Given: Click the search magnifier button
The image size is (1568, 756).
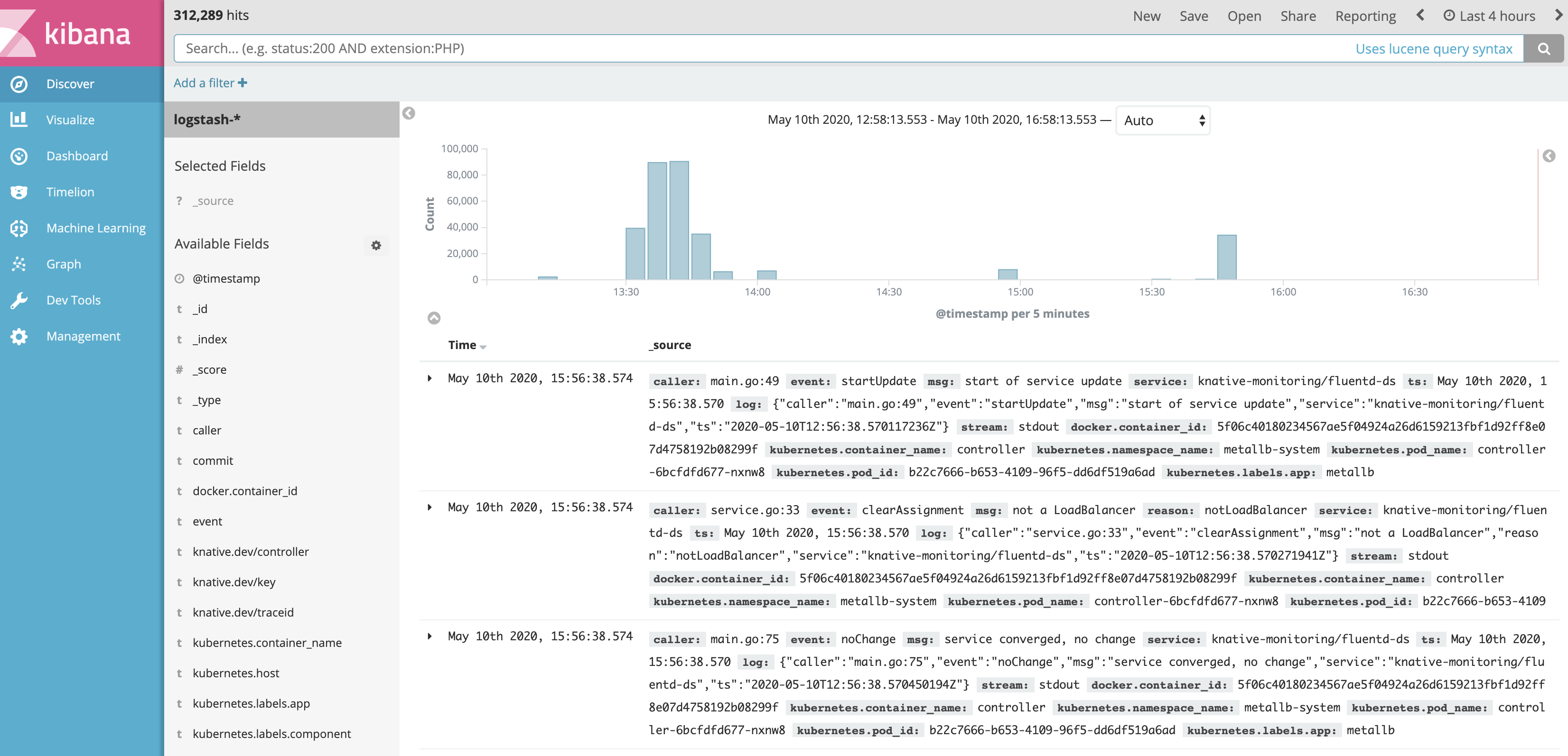Looking at the screenshot, I should pyautogui.click(x=1543, y=49).
